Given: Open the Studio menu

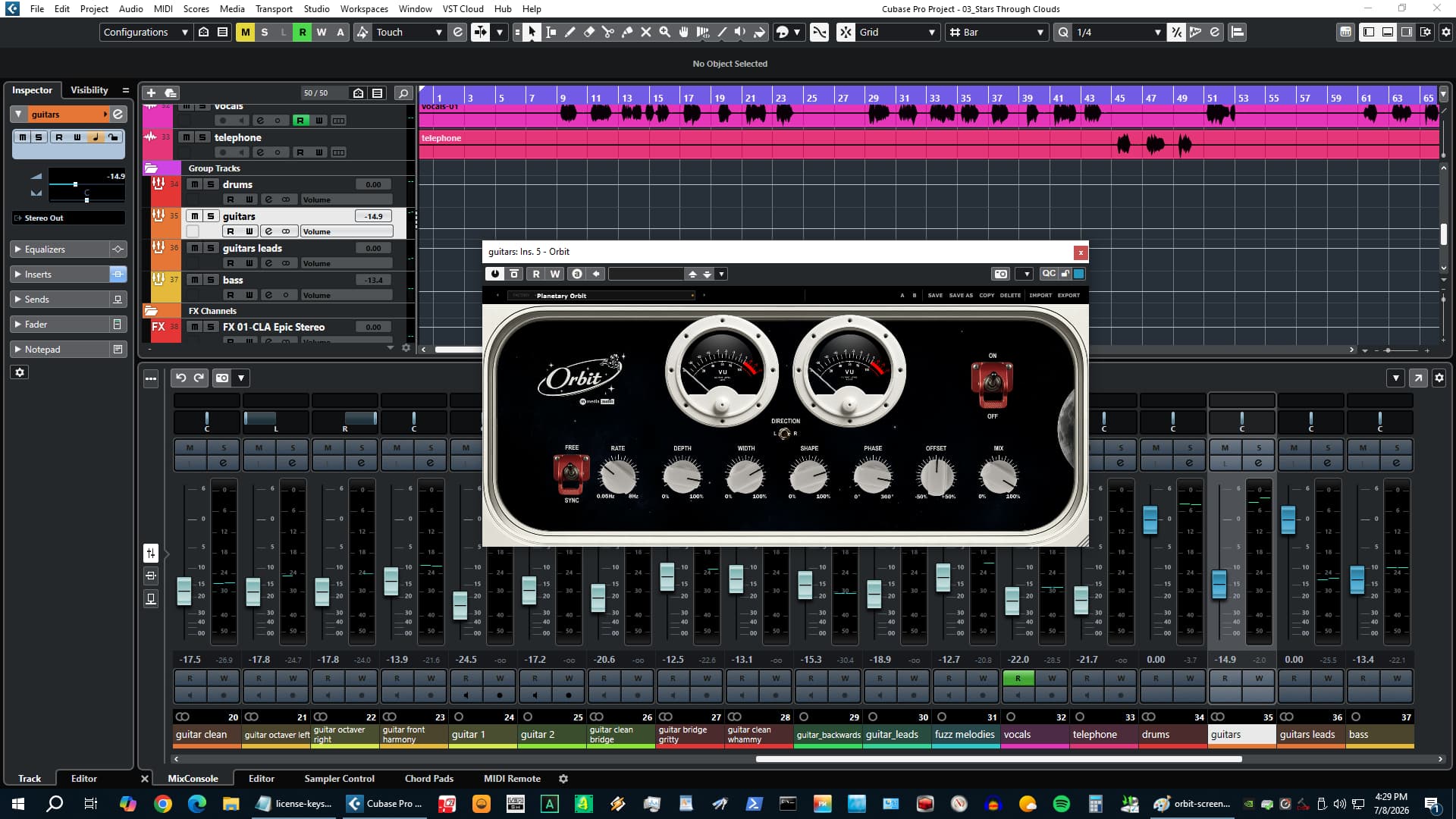Looking at the screenshot, I should click(x=316, y=9).
